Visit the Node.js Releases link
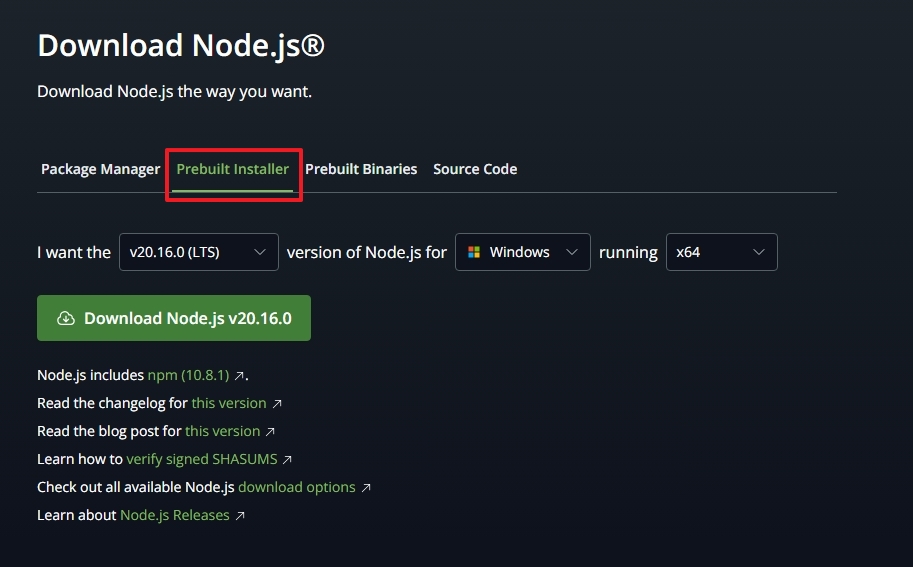913x567 pixels. 175,515
